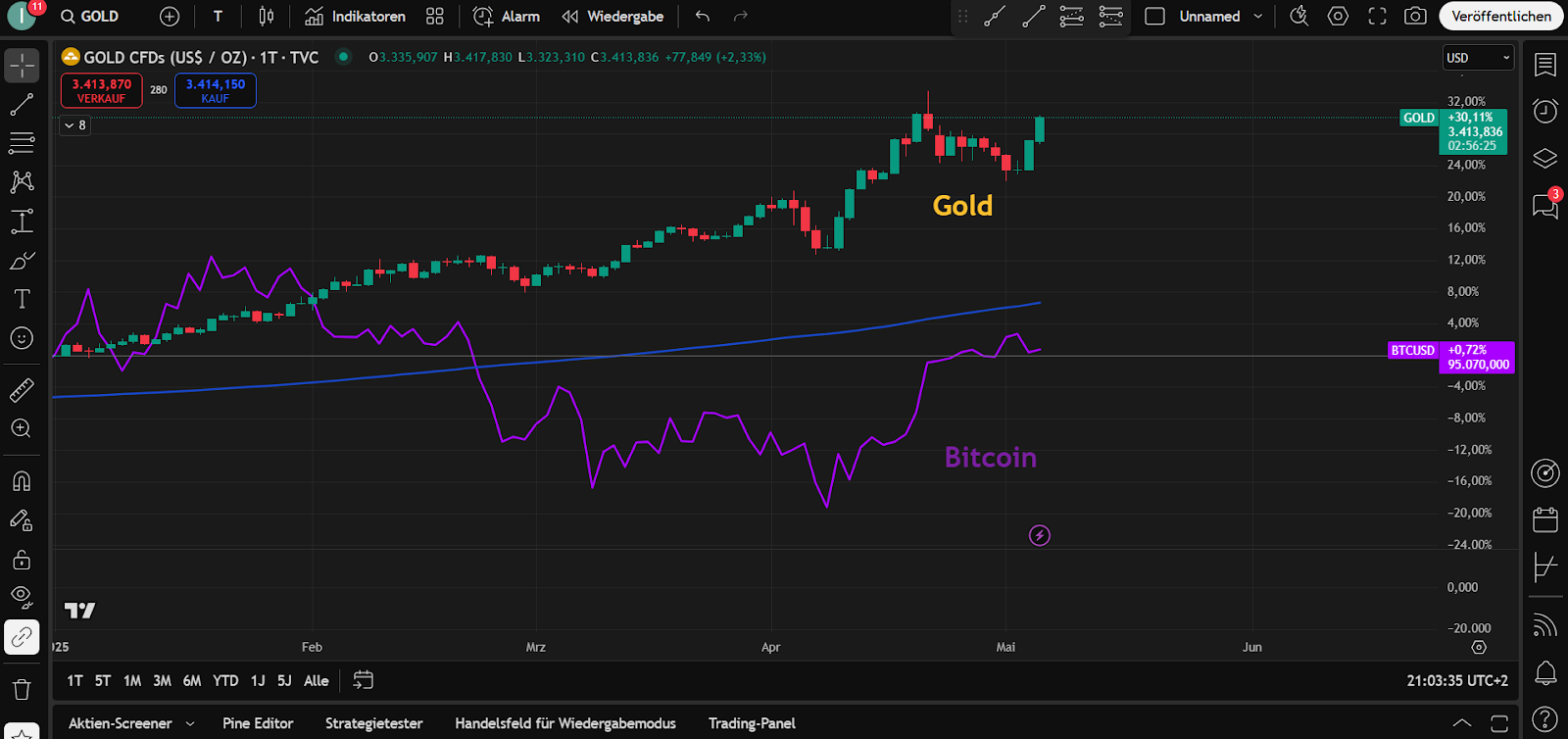Select the Alle time range
The image size is (1568, 739).
317,680
